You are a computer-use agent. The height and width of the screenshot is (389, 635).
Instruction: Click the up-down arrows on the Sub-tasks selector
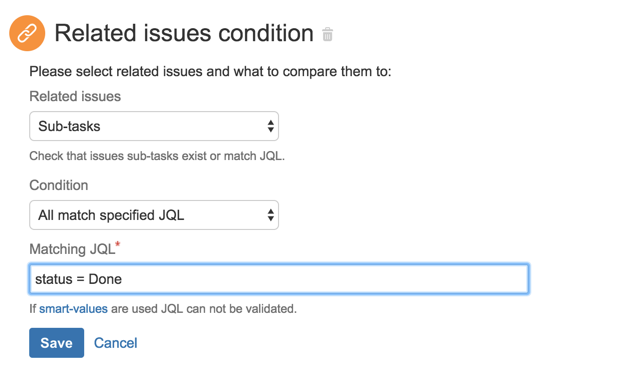point(271,126)
